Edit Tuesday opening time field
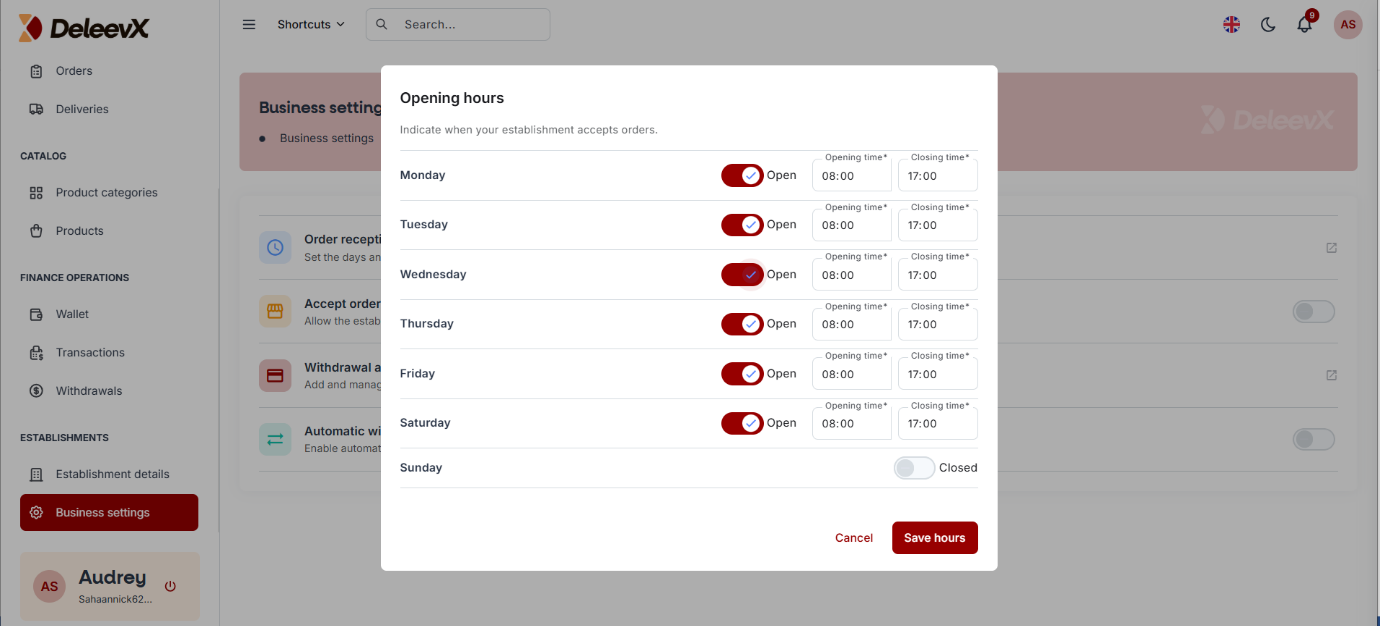Image resolution: width=1380 pixels, height=626 pixels. [x=852, y=225]
